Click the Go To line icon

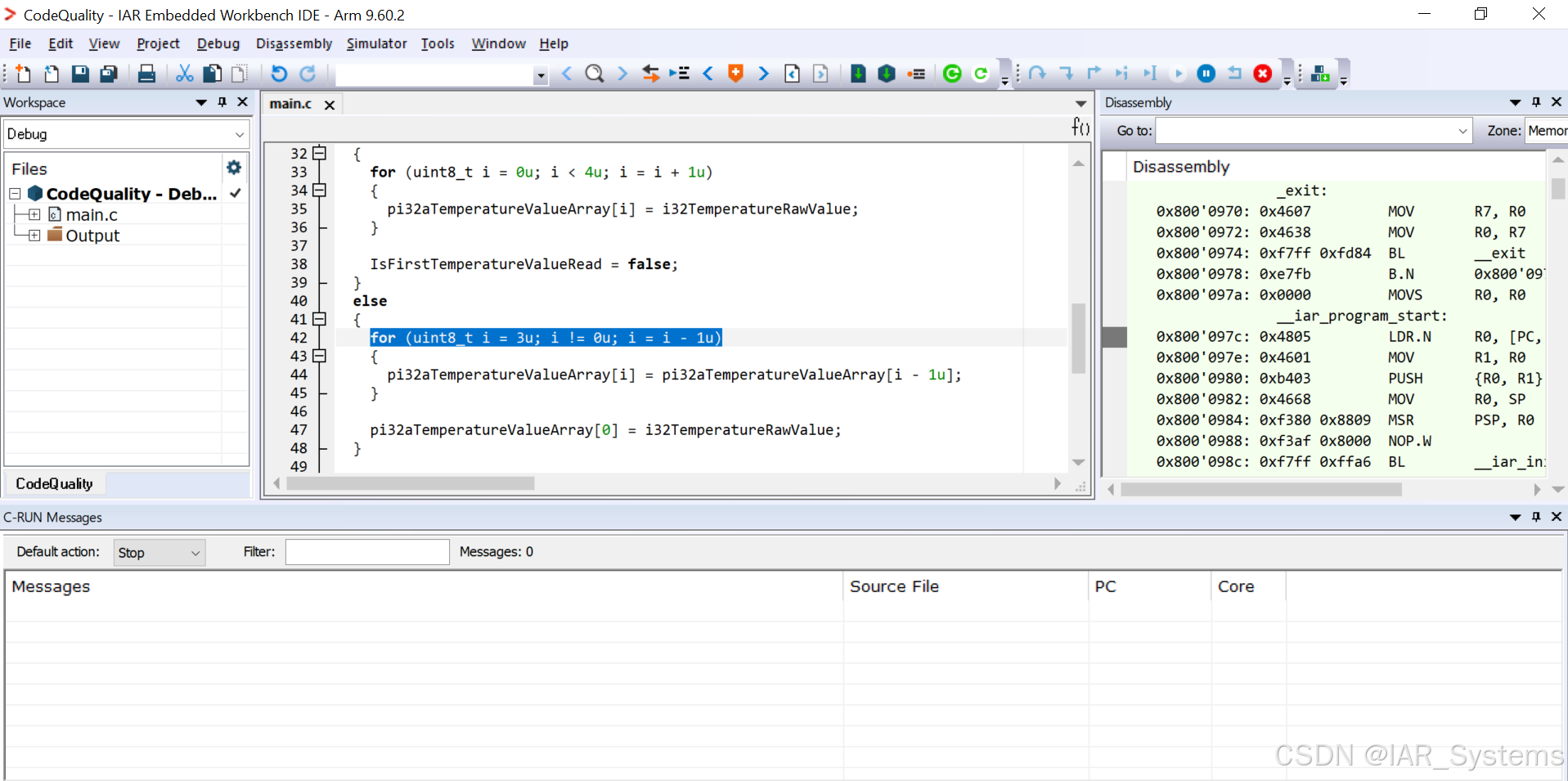coord(679,74)
